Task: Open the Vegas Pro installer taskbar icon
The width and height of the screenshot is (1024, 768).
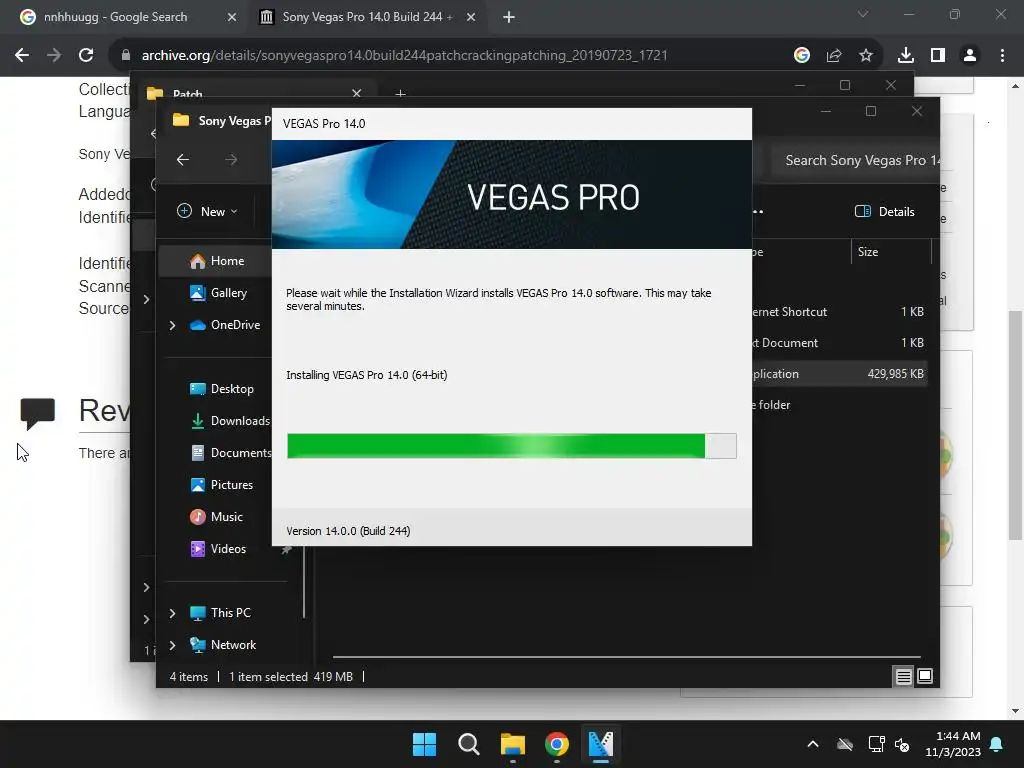Action: pyautogui.click(x=601, y=744)
